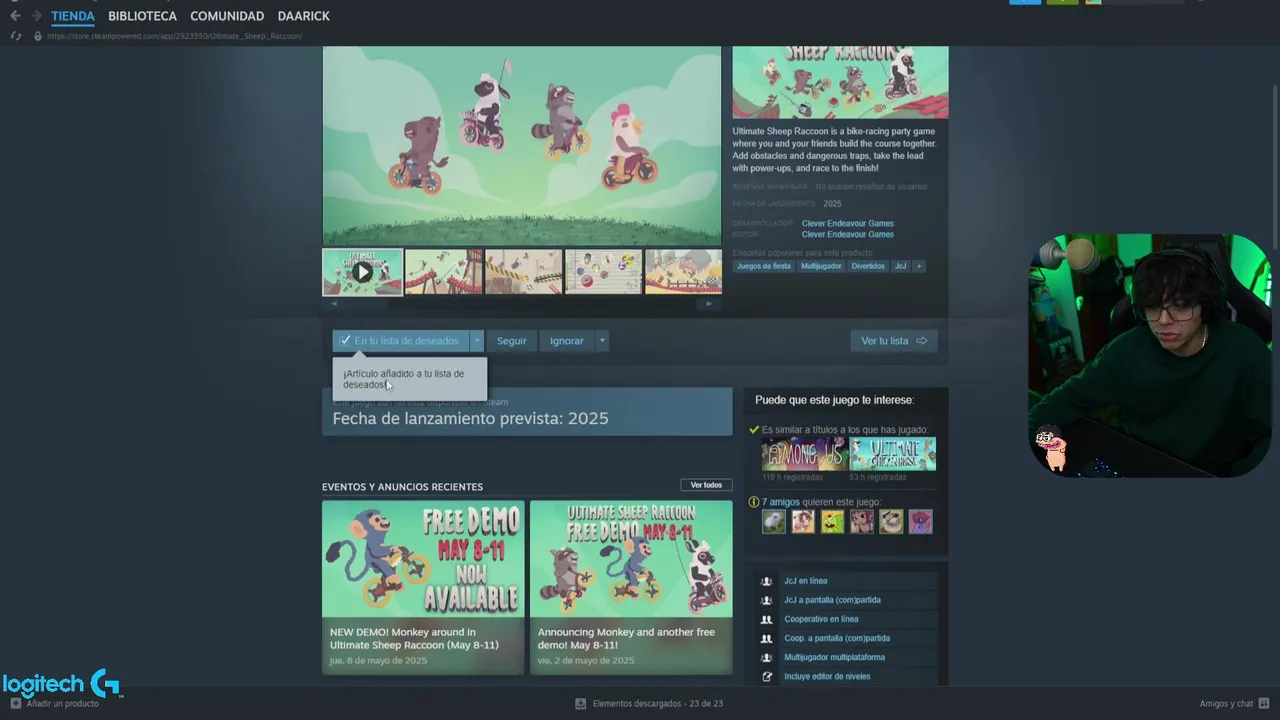1280x720 pixels.
Task: Go back with the navigation back arrow
Action: tap(14, 16)
